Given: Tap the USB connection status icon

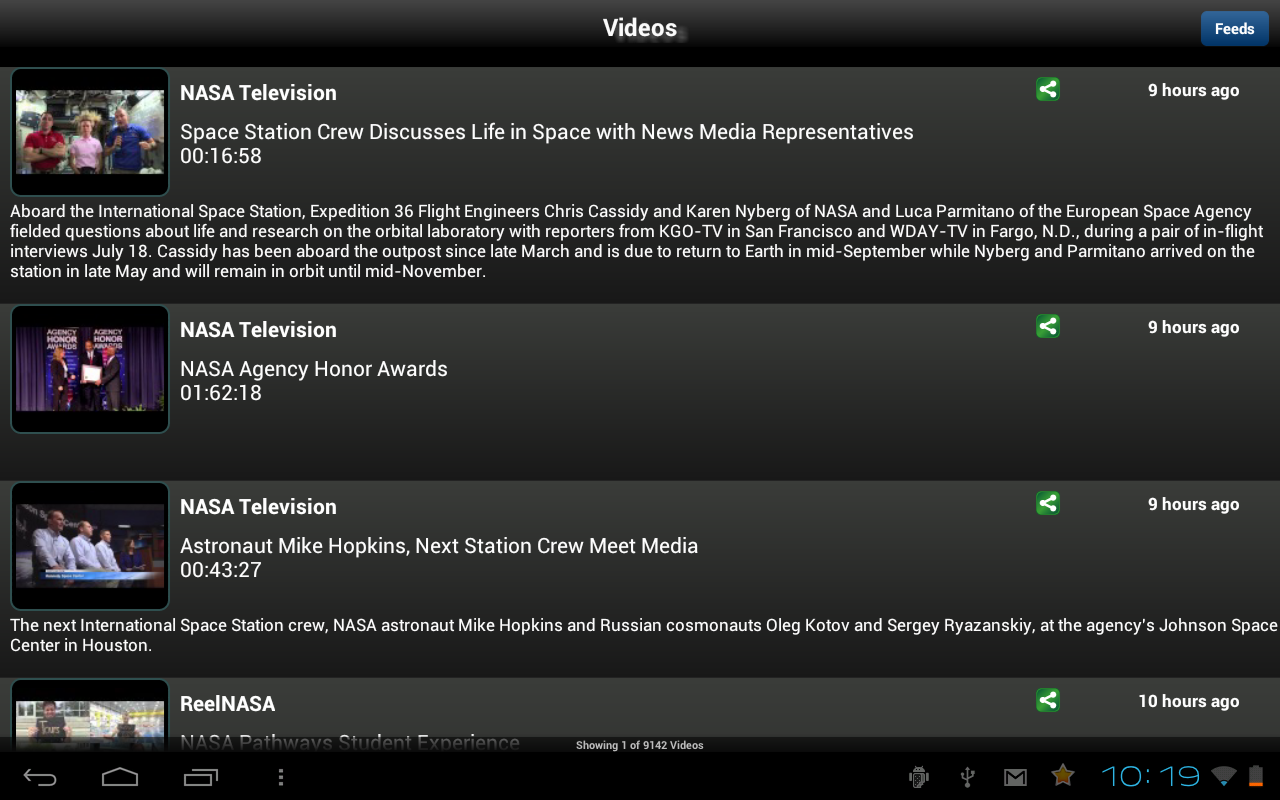Looking at the screenshot, I should tap(967, 777).
